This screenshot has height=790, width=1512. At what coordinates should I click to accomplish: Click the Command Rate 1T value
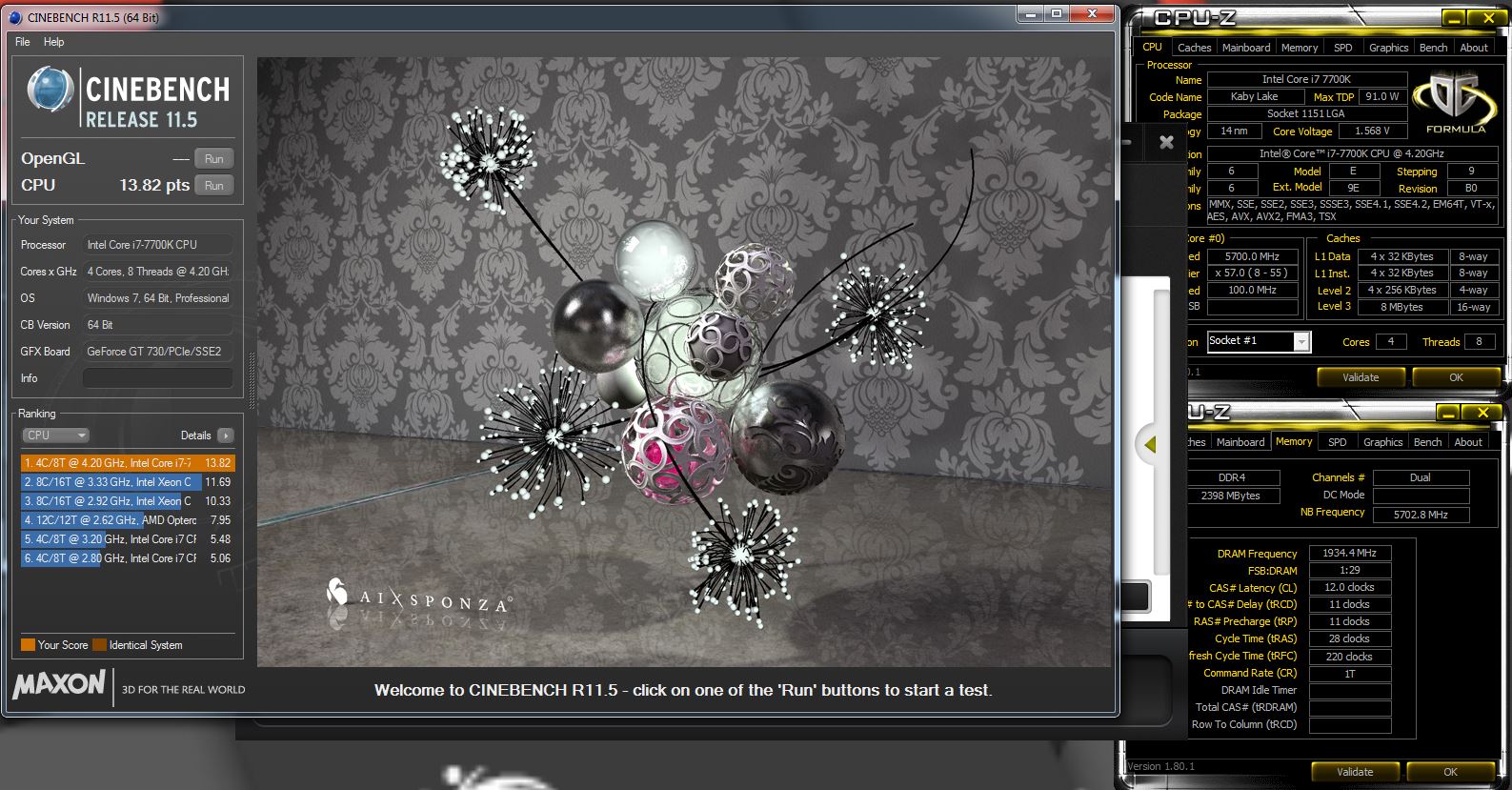[1349, 674]
